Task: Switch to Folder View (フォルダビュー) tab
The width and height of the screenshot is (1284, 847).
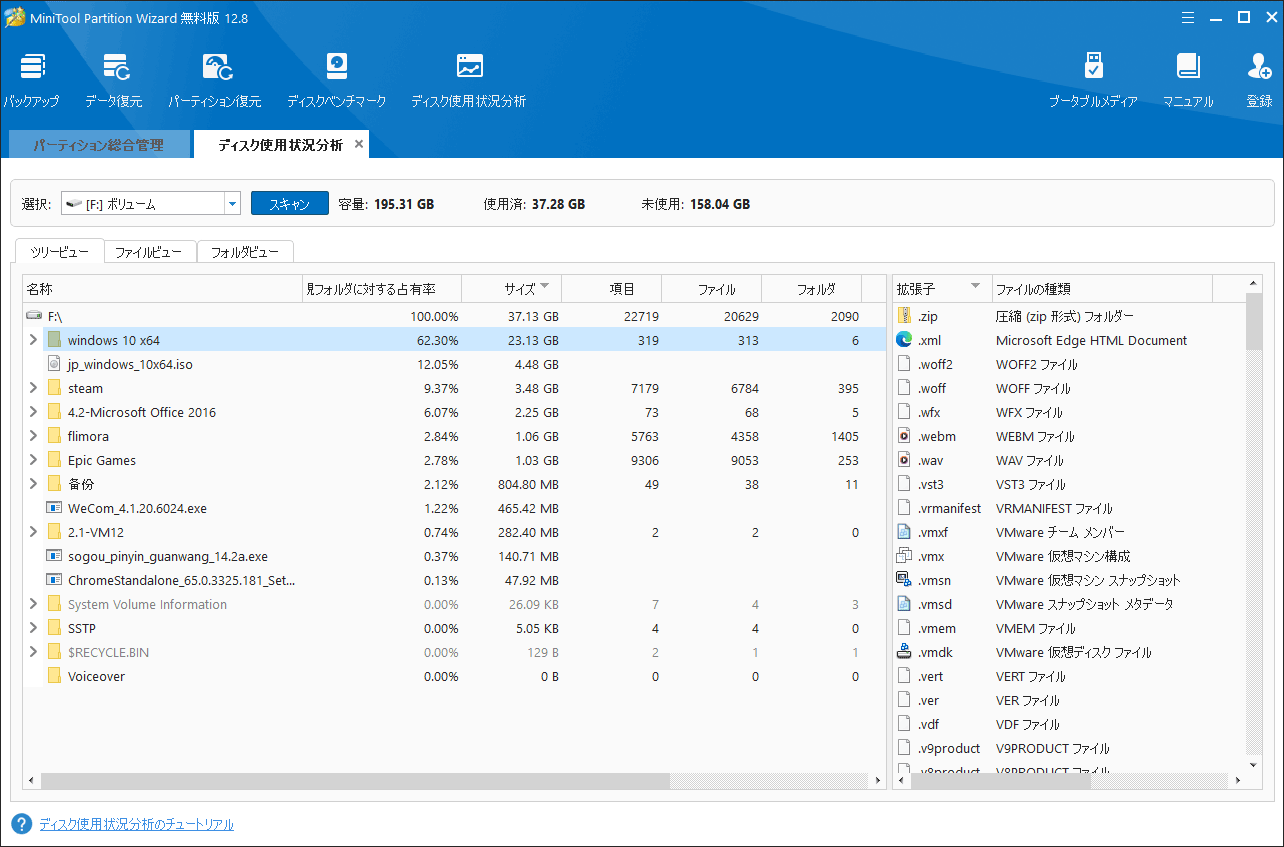Action: point(245,252)
